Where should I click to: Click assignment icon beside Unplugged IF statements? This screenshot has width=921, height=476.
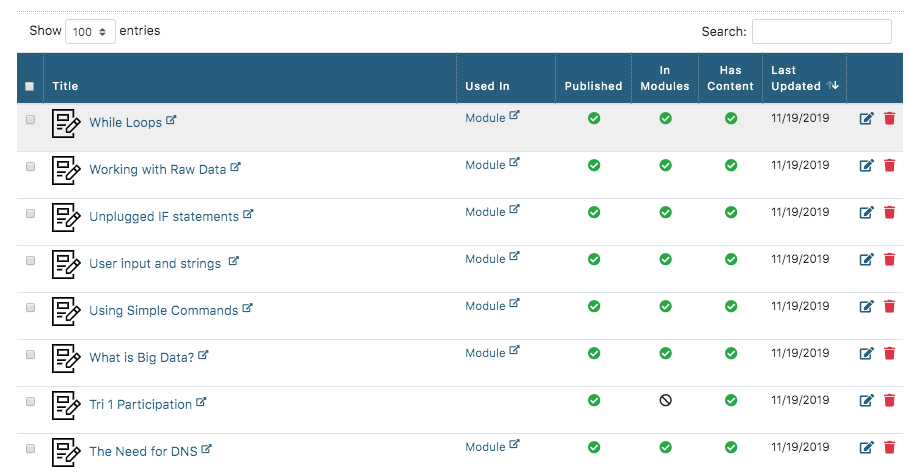(66, 217)
